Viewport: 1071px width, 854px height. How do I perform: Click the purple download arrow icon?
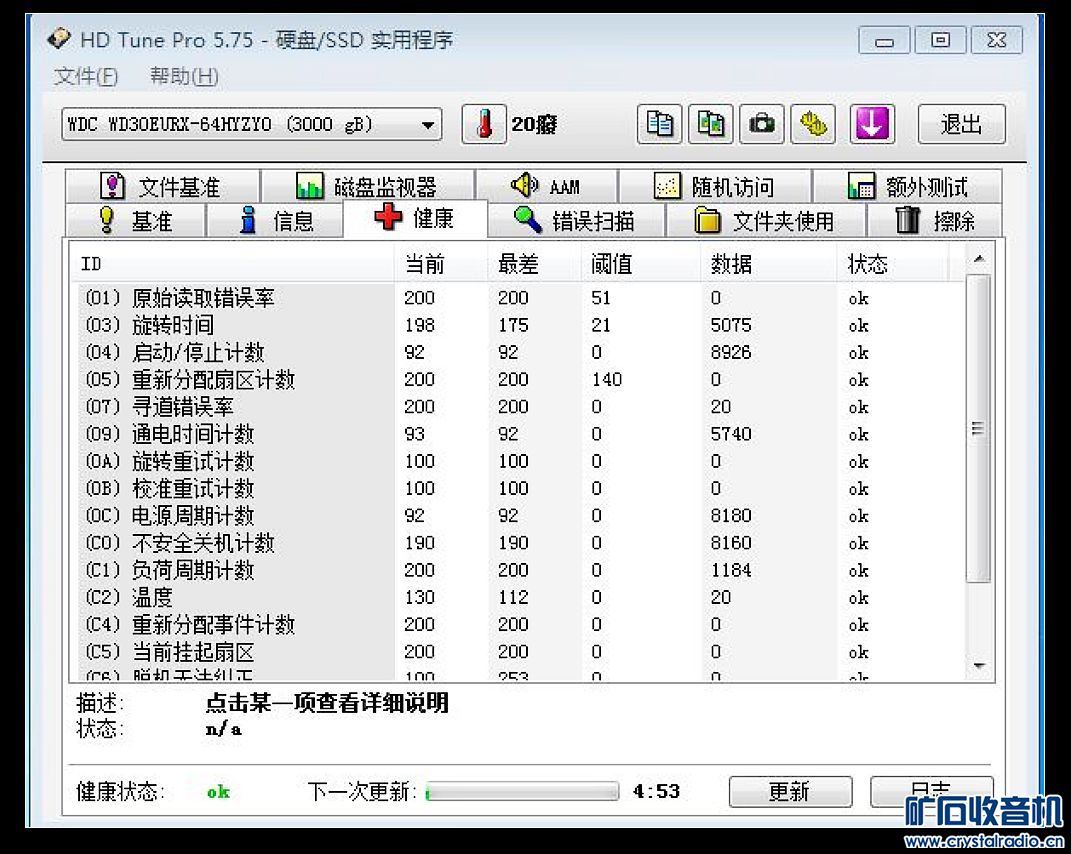pos(872,124)
